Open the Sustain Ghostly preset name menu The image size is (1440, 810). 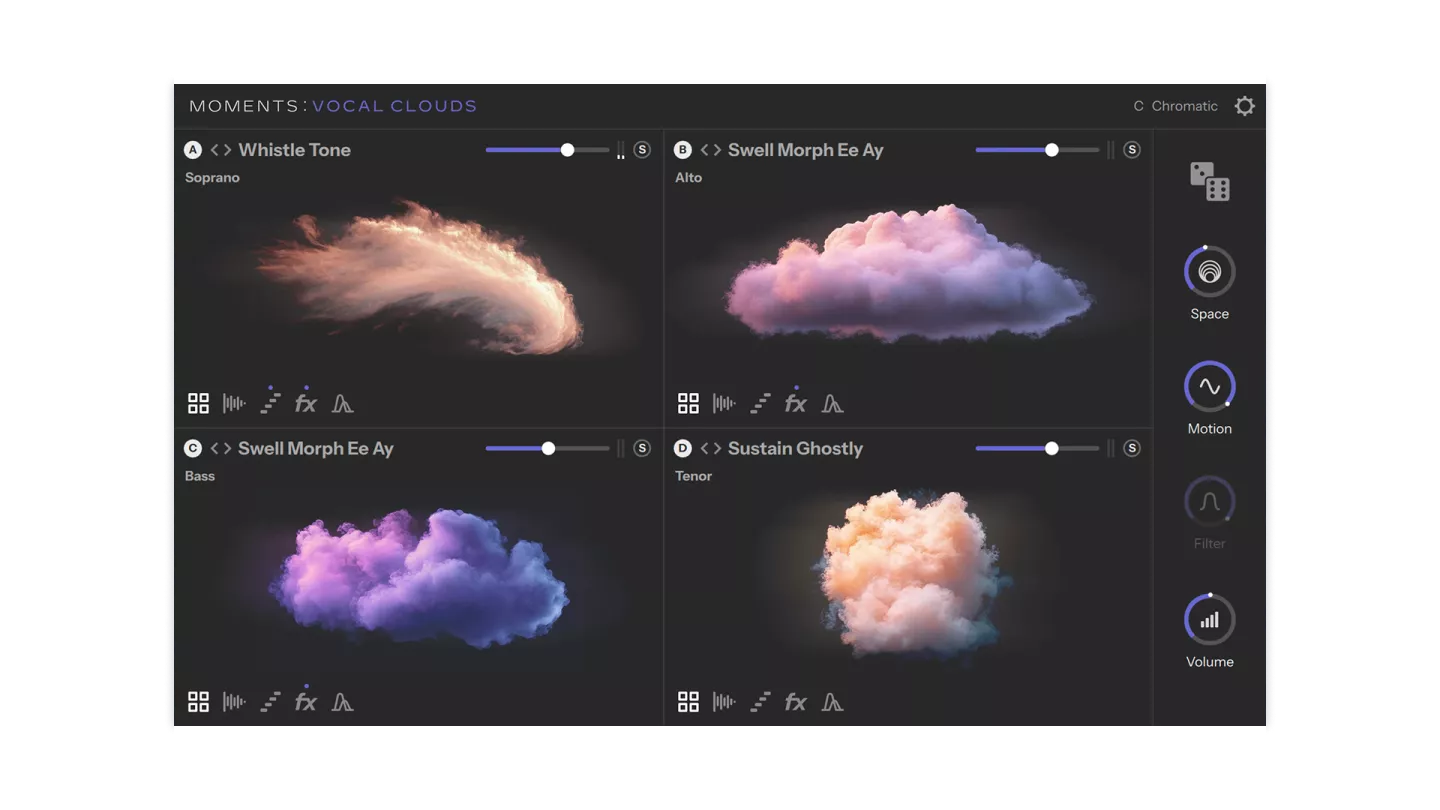tap(794, 449)
